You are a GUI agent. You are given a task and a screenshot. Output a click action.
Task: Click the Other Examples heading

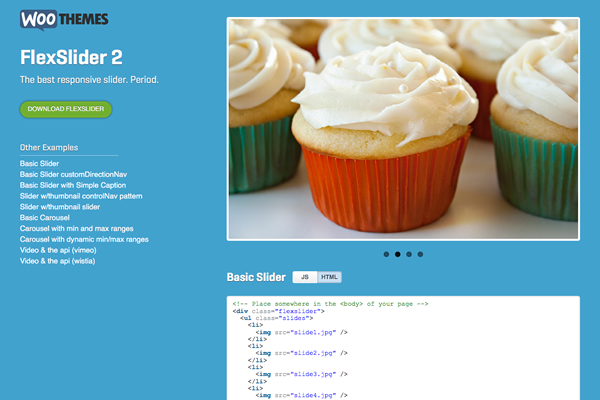pyautogui.click(x=49, y=147)
